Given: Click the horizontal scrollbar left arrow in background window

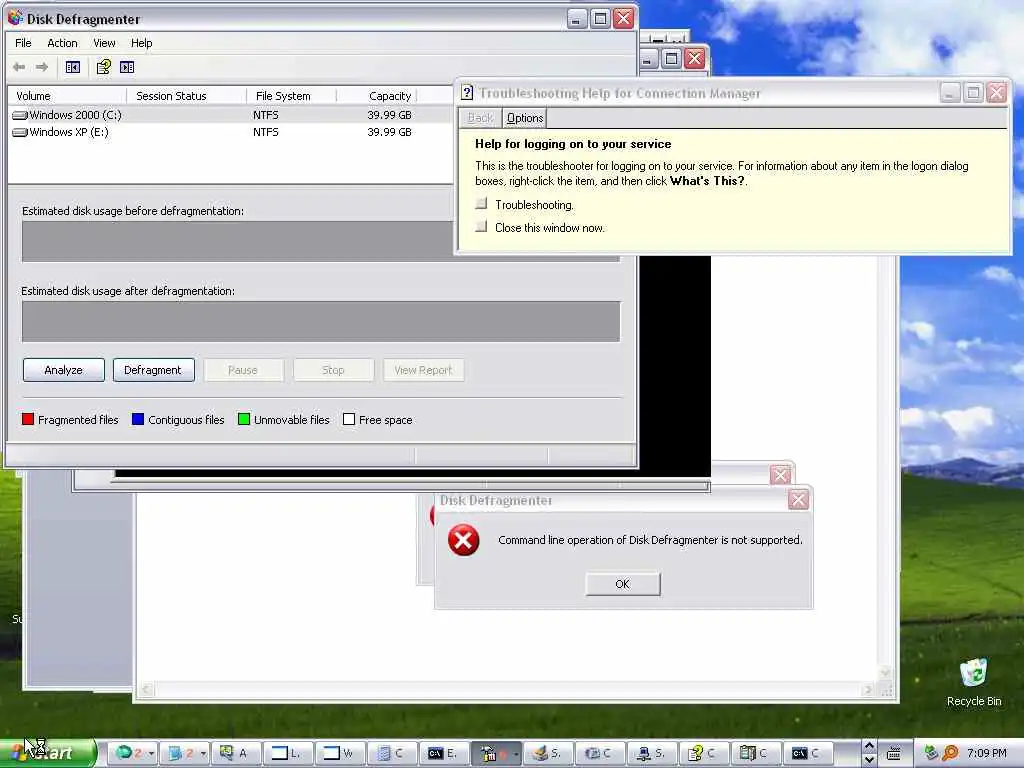Looking at the screenshot, I should (x=147, y=690).
